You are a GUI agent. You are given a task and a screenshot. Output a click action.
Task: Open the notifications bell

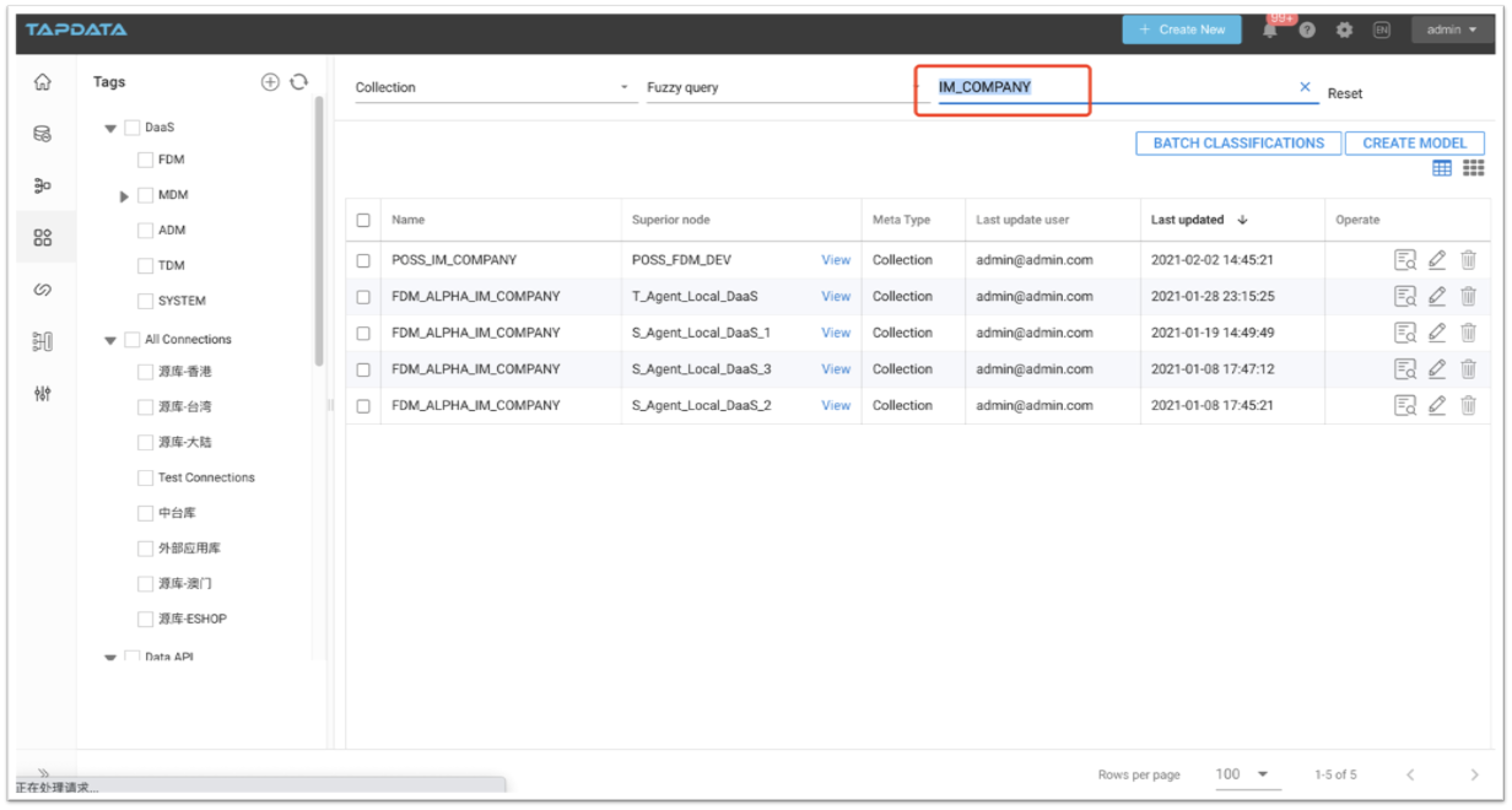1270,30
